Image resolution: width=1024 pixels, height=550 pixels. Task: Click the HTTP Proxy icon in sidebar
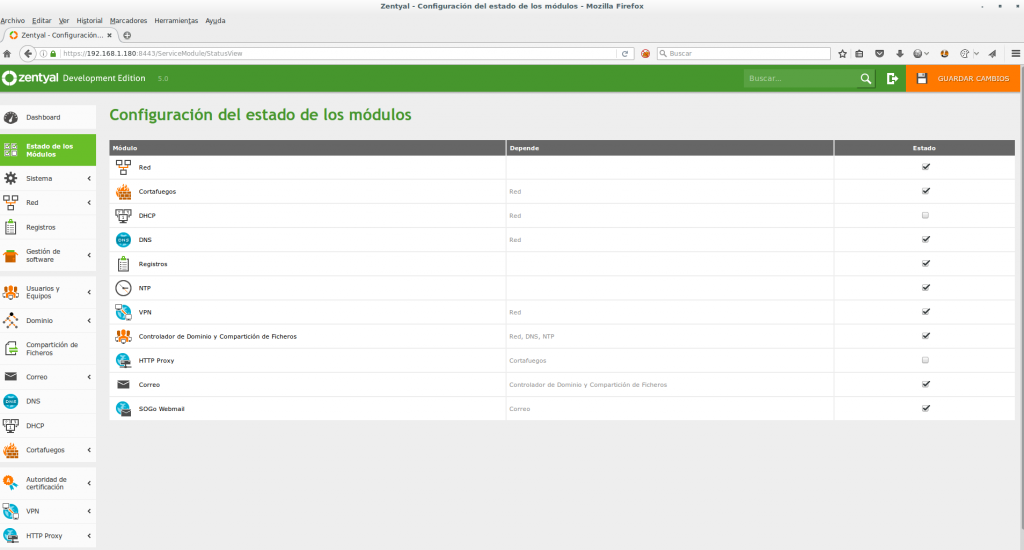click(x=10, y=536)
